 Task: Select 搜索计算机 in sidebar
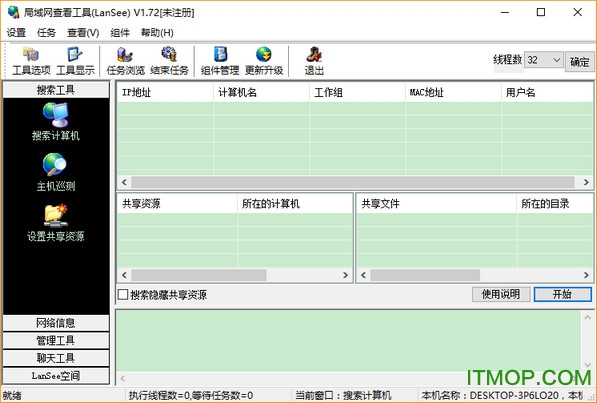56,122
